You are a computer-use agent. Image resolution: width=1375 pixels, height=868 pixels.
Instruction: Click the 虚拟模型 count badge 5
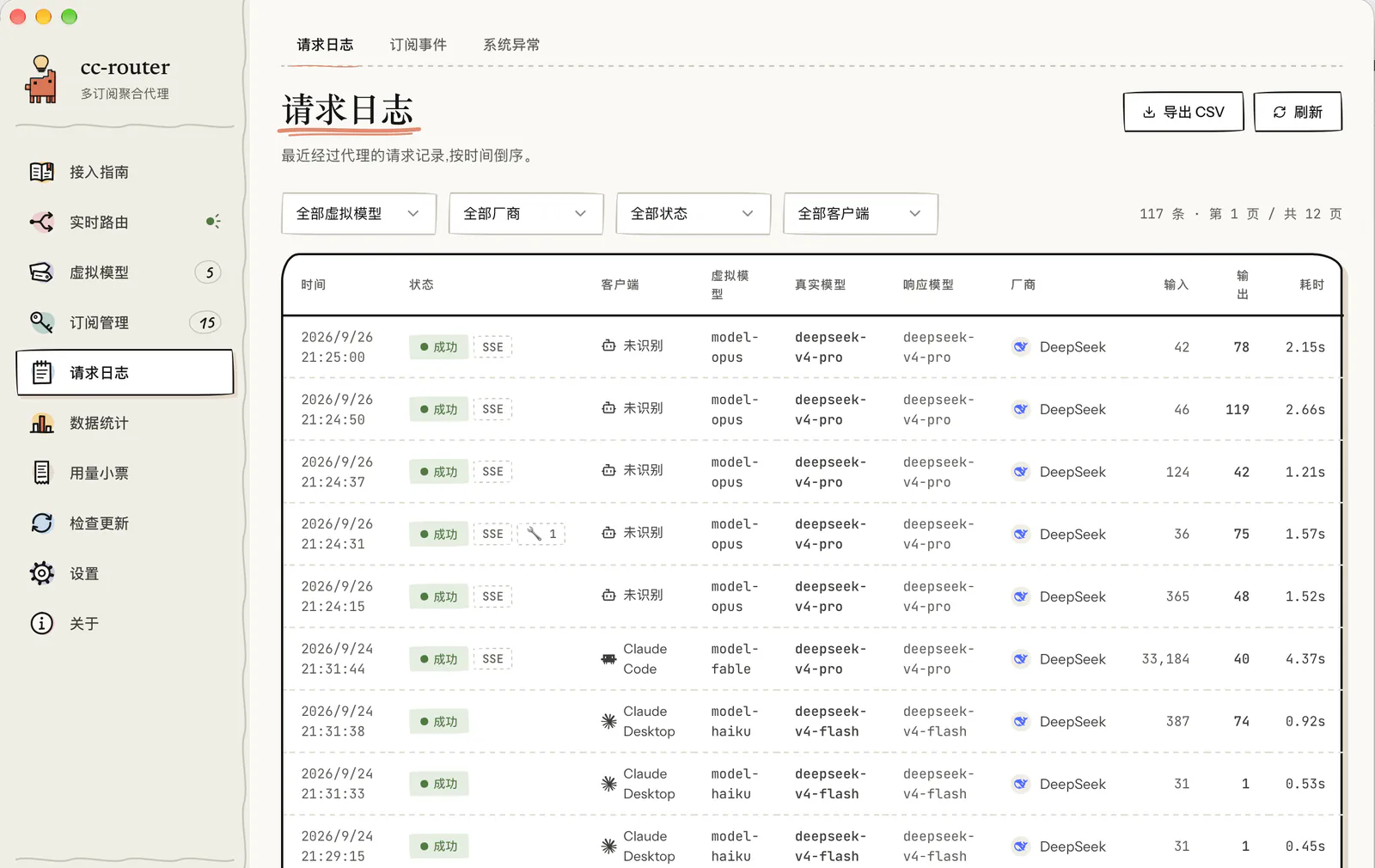pyautogui.click(x=208, y=272)
